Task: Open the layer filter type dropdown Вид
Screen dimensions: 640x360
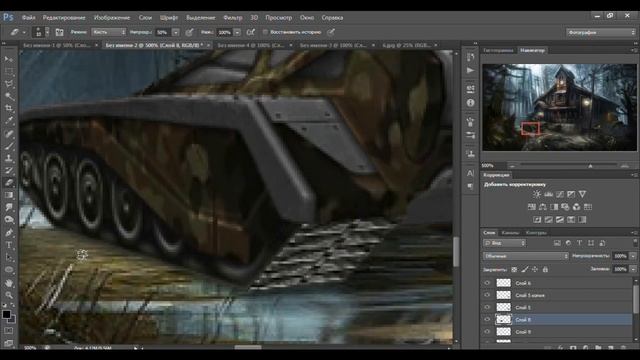Action: [505, 243]
